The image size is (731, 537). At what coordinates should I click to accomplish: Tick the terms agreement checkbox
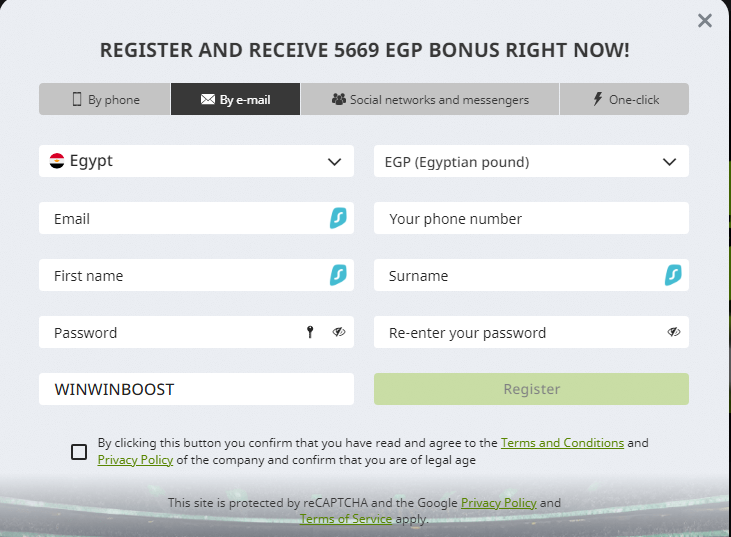click(79, 452)
